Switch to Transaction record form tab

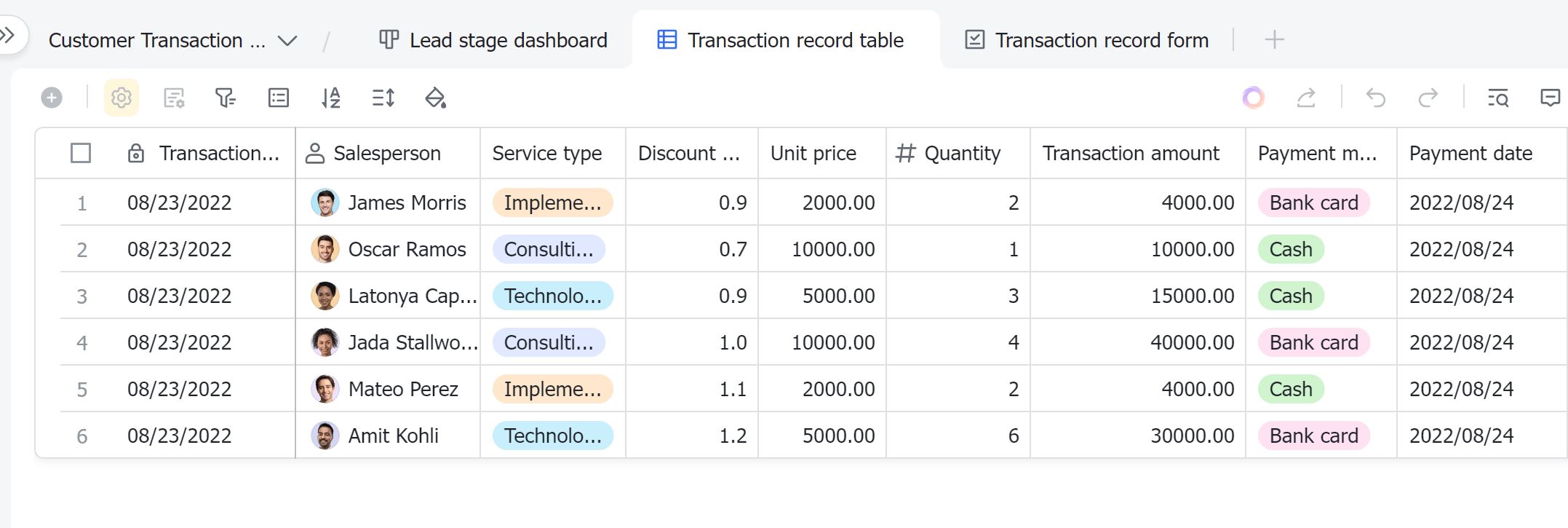pos(1087,40)
